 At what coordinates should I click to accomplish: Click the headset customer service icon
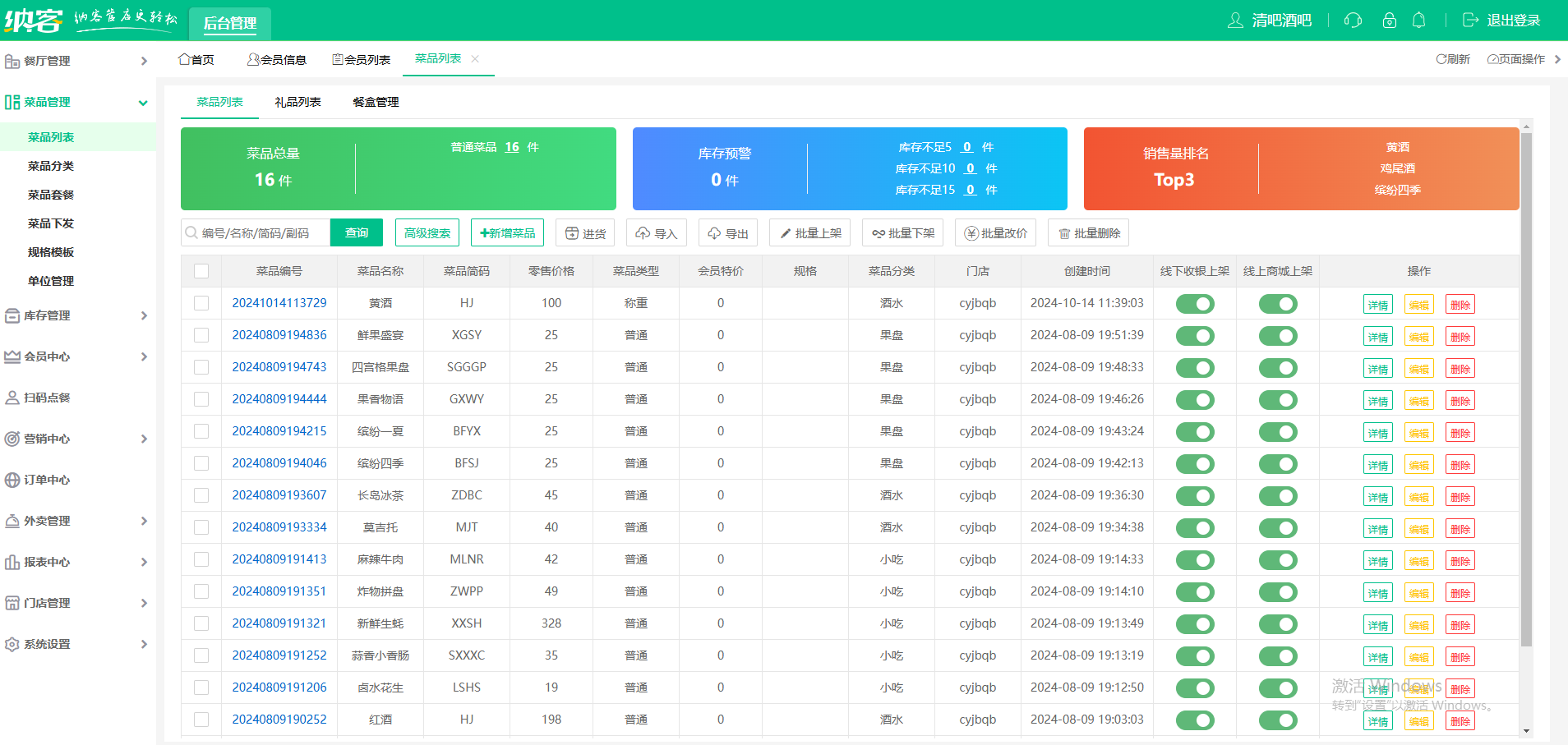[x=1353, y=21]
